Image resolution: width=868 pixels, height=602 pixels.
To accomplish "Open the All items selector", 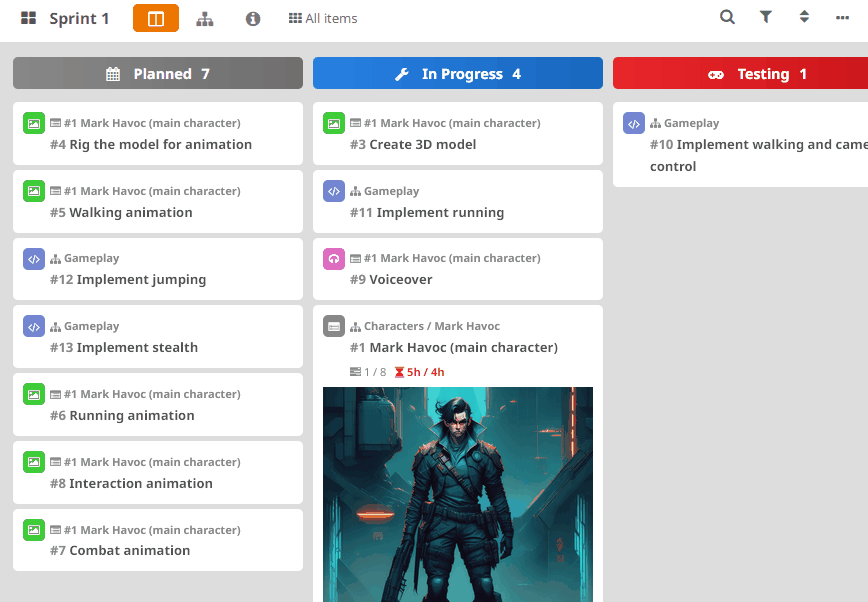I will pos(322,18).
